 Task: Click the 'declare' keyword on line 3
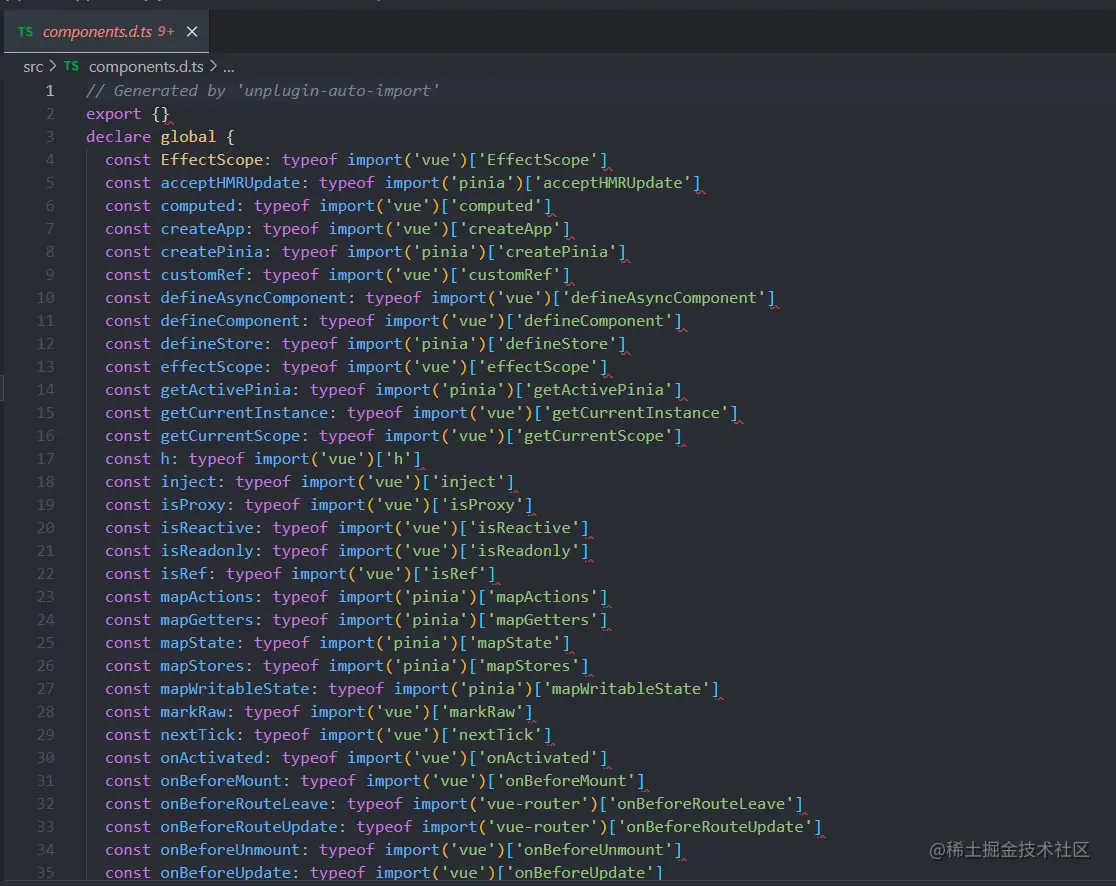tap(118, 137)
